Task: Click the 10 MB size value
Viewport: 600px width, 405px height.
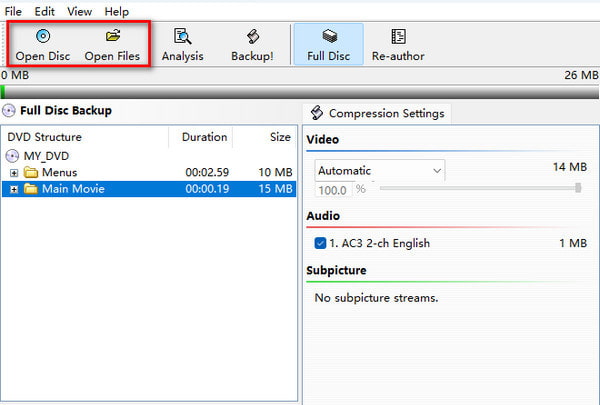Action: click(x=275, y=173)
